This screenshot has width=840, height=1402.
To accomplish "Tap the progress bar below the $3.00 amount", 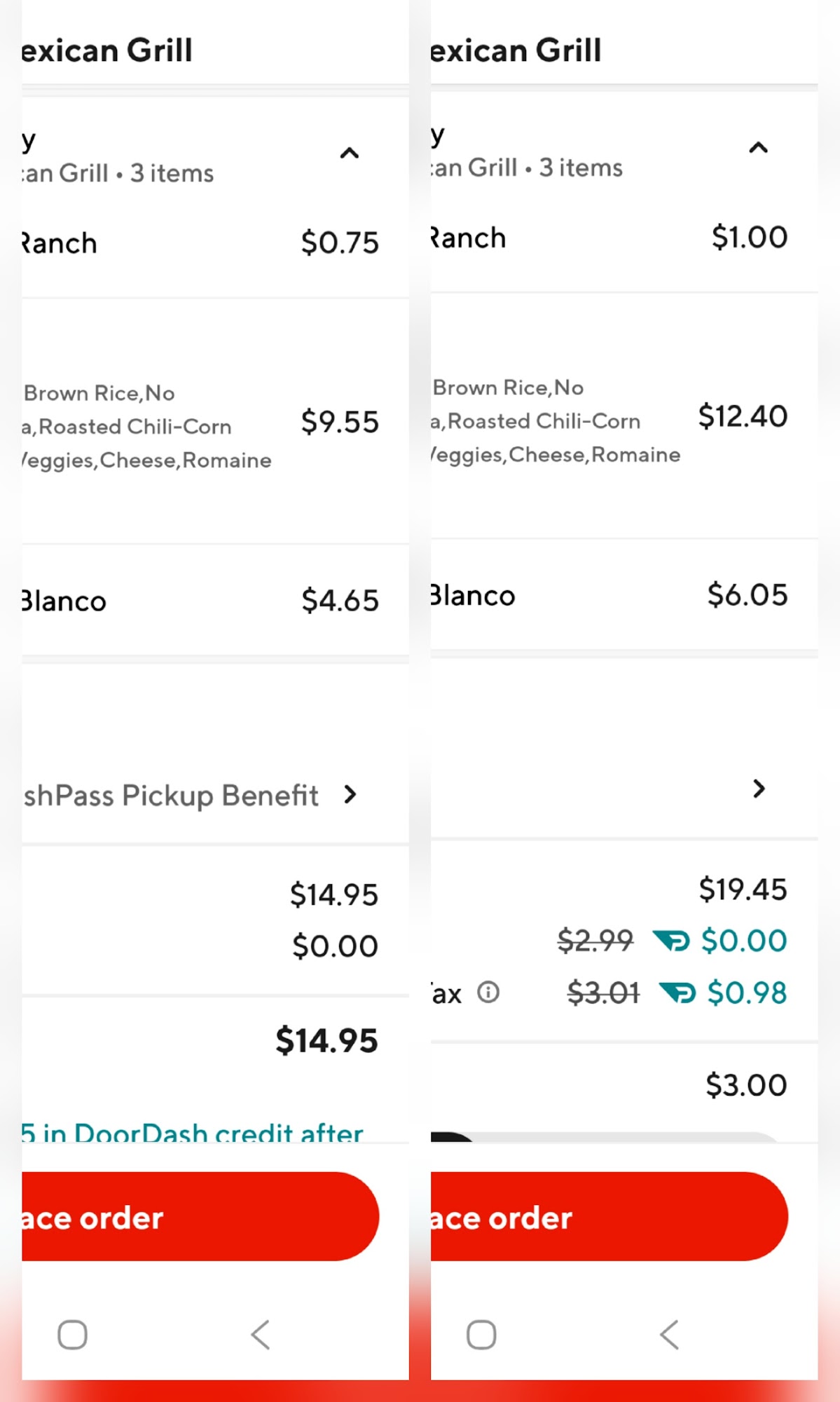I will [607, 1136].
